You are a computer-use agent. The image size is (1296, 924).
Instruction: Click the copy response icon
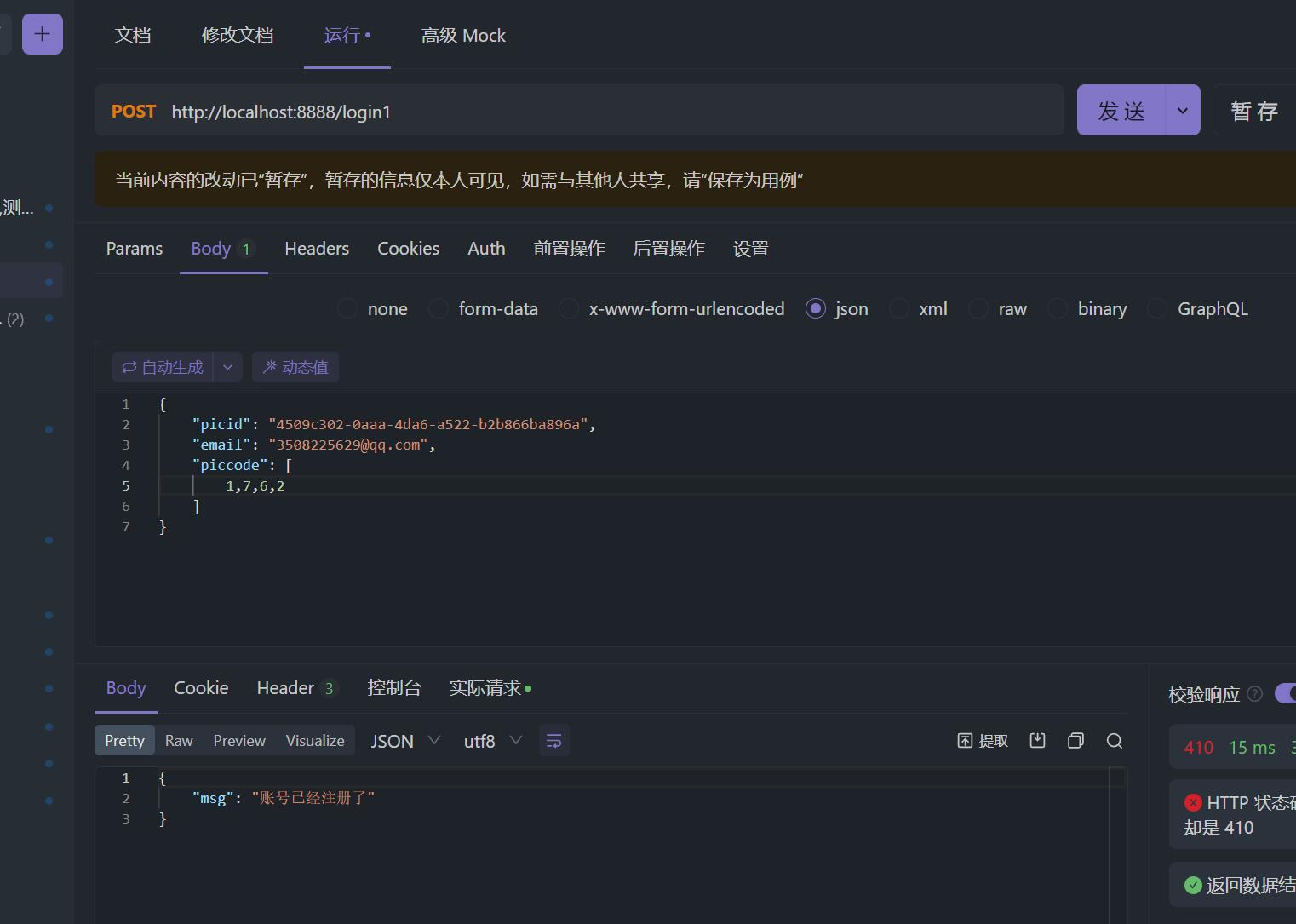coord(1075,741)
